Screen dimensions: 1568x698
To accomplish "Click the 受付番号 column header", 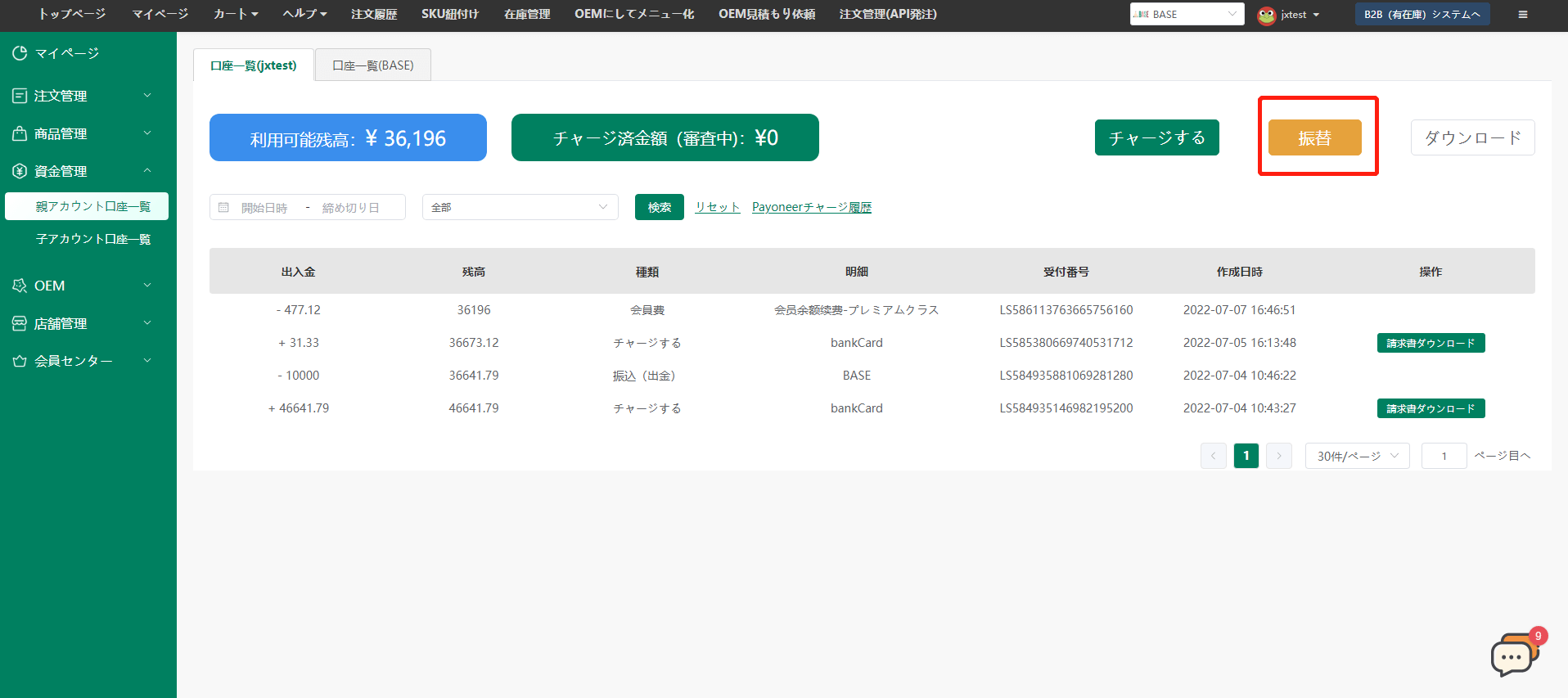I will 1066,272.
